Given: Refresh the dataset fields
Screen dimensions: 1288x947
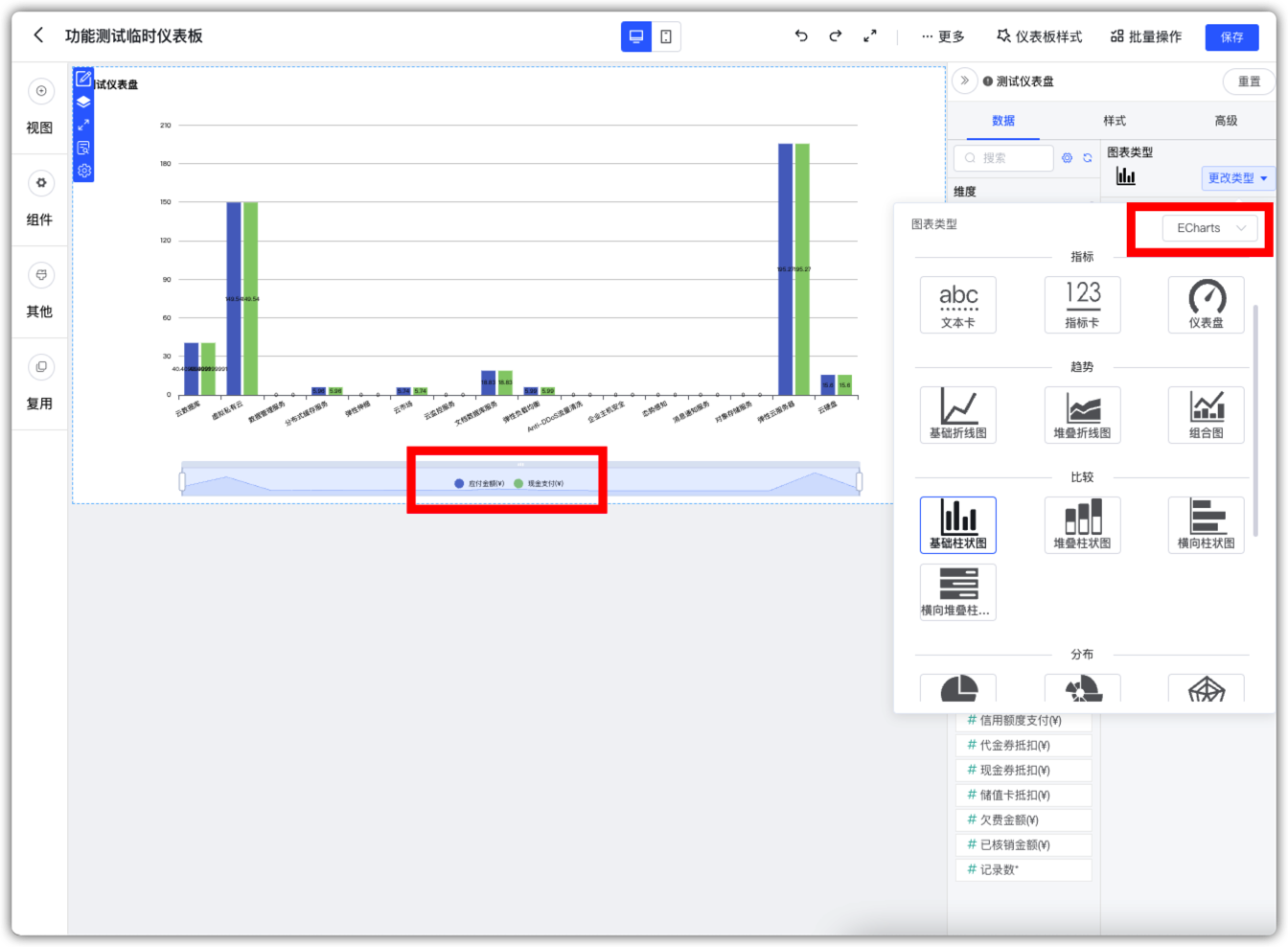Looking at the screenshot, I should click(1088, 158).
